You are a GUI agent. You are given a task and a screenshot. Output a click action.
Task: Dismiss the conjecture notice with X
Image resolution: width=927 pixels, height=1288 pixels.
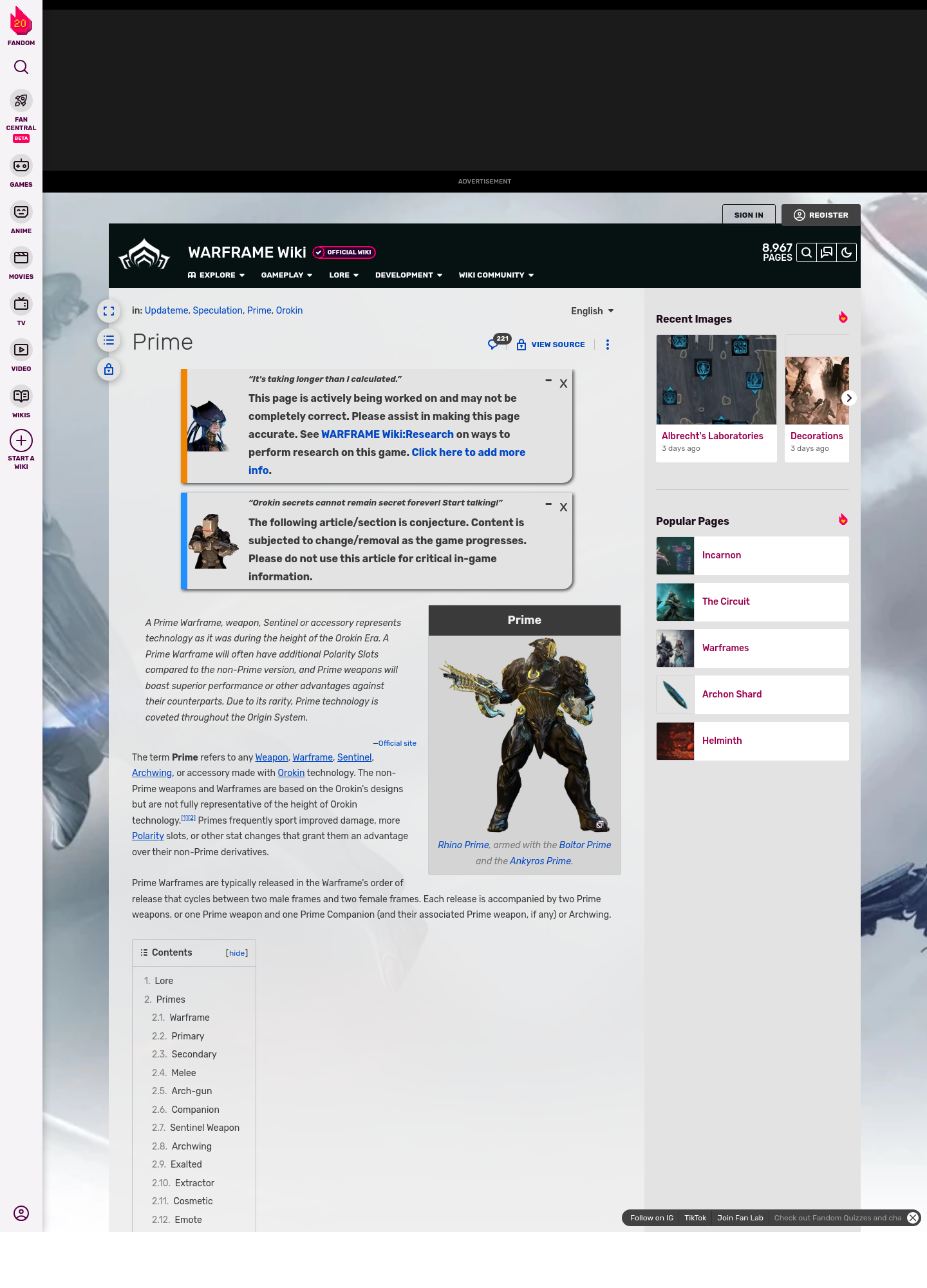tap(563, 507)
